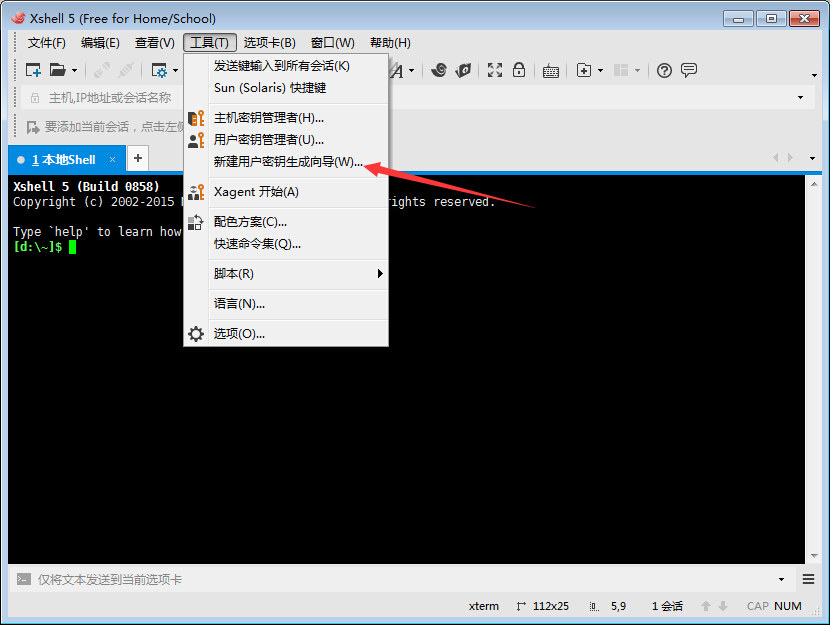The height and width of the screenshot is (625, 830).
Task: Open the virtual keyboard icon
Action: 551,70
